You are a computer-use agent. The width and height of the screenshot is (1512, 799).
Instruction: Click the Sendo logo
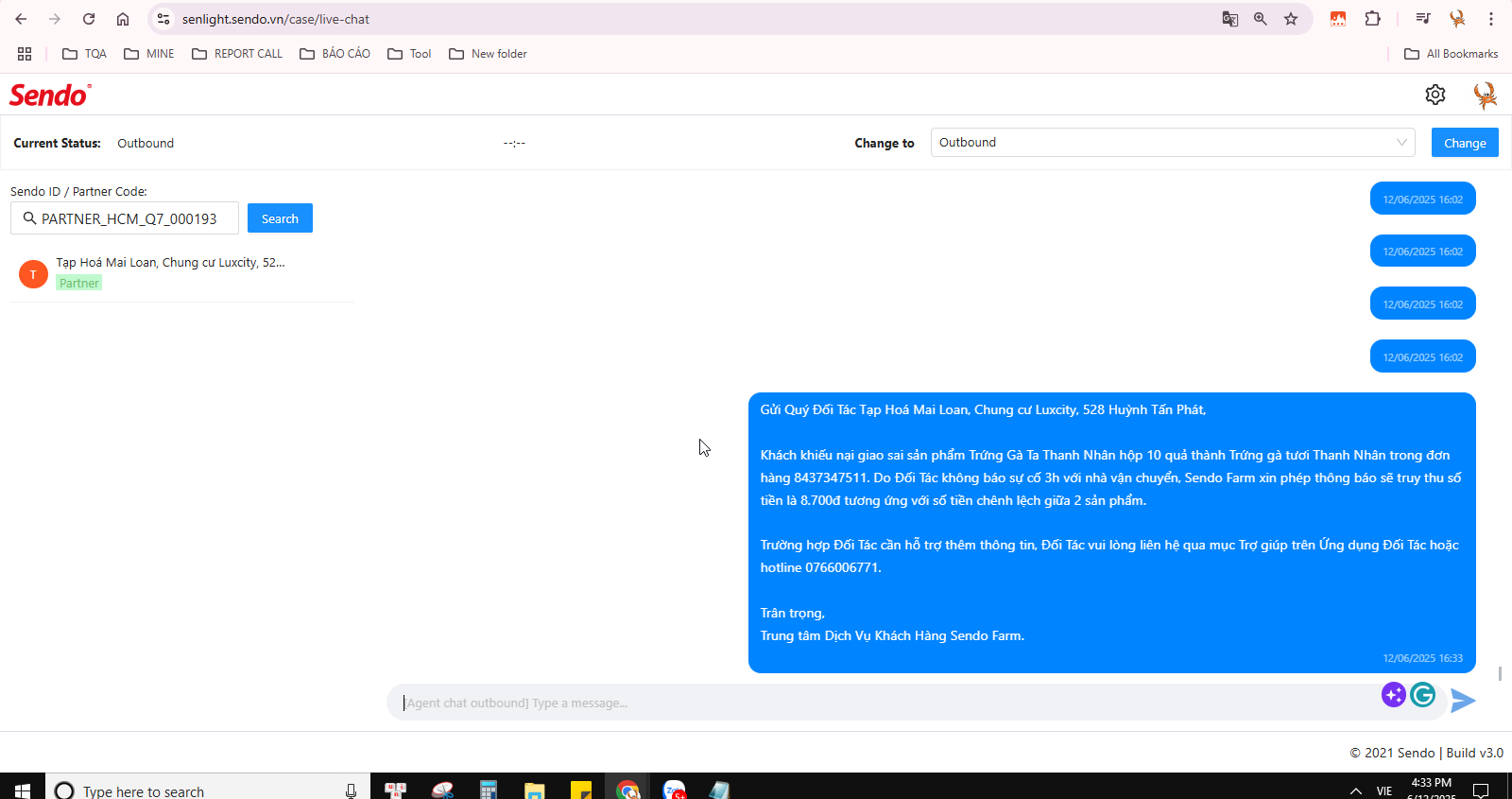coord(50,95)
